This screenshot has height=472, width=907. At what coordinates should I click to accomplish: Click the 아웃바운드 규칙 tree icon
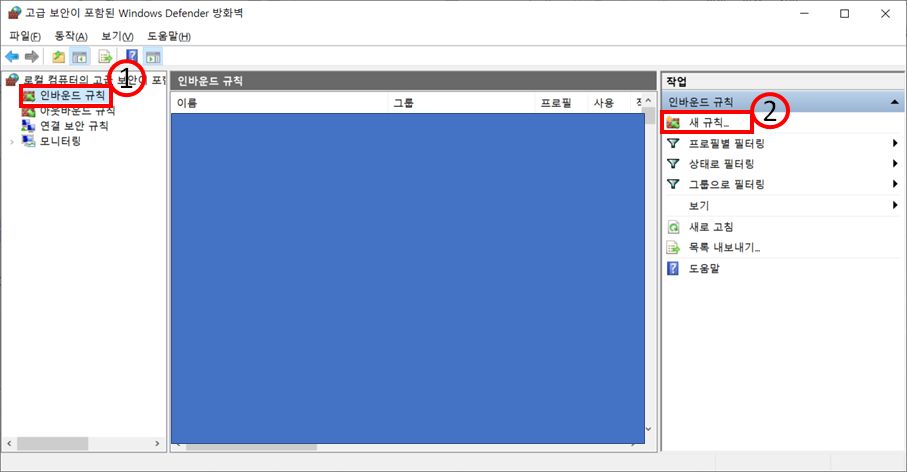click(29, 110)
